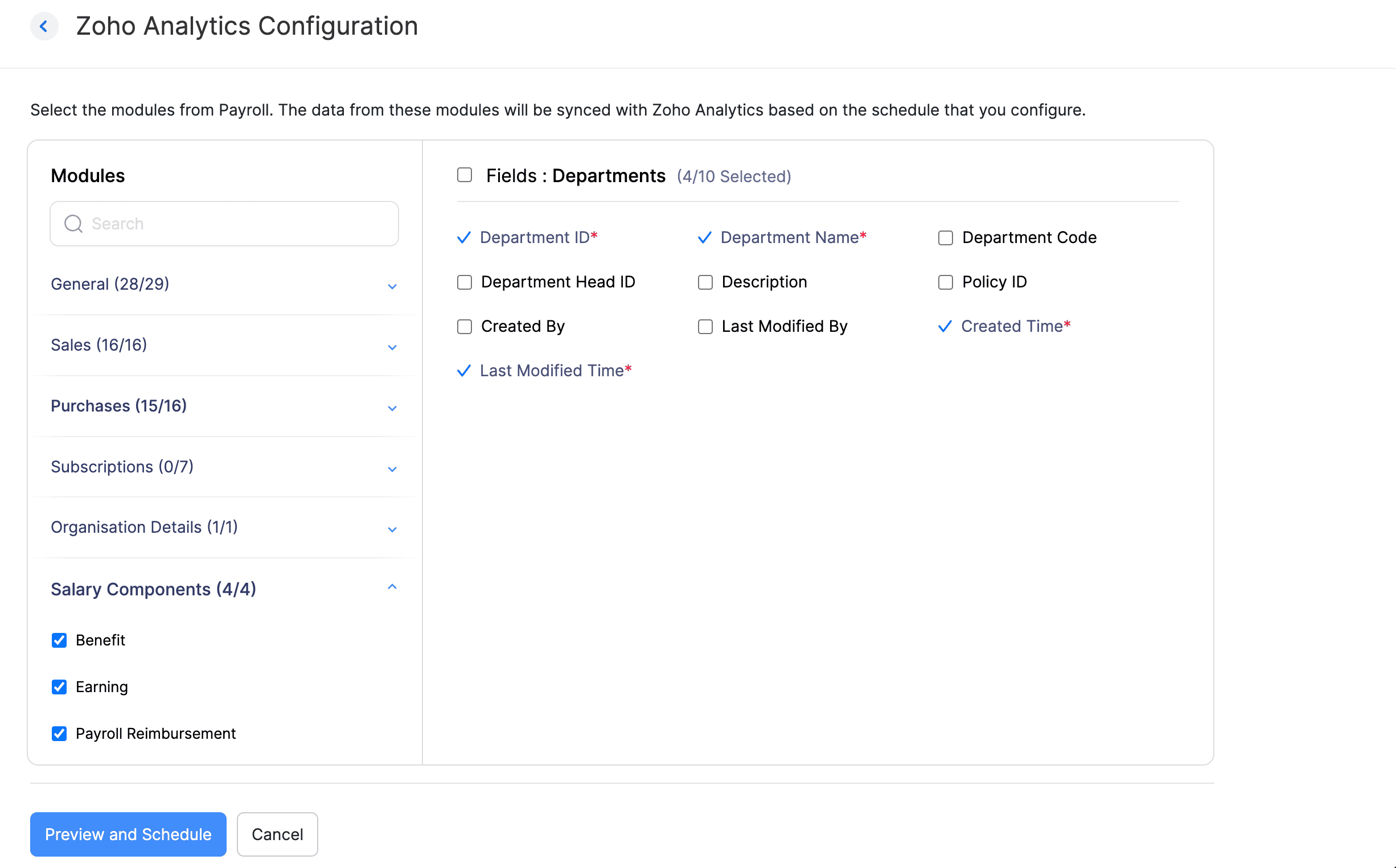Enable the Department Code field

coord(945,238)
